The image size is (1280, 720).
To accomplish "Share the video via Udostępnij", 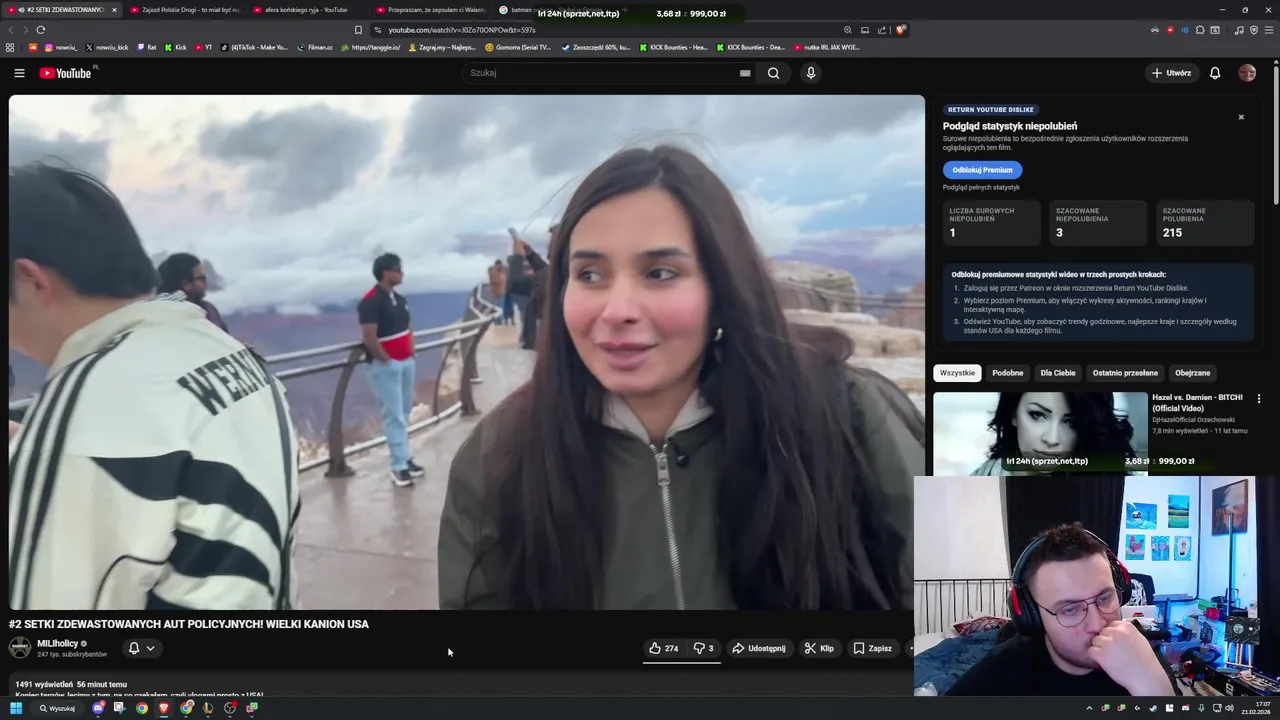I will point(759,648).
